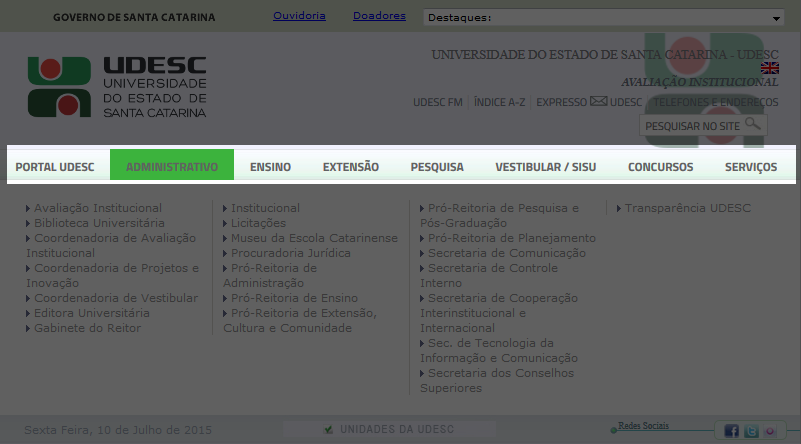Open Secretaria dos Conselhos Superiores
This screenshot has height=444, width=801.
497,381
